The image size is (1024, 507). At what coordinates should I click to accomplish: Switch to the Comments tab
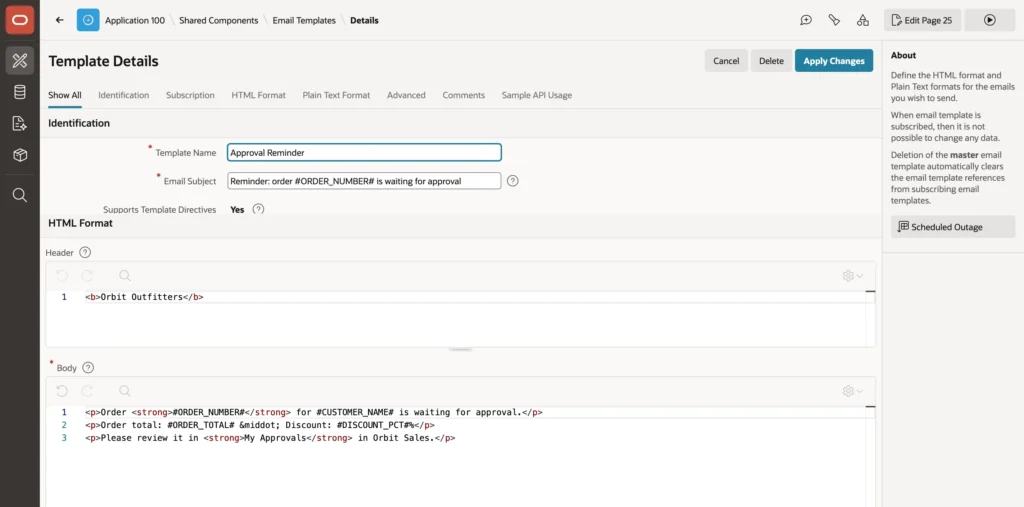click(x=464, y=95)
